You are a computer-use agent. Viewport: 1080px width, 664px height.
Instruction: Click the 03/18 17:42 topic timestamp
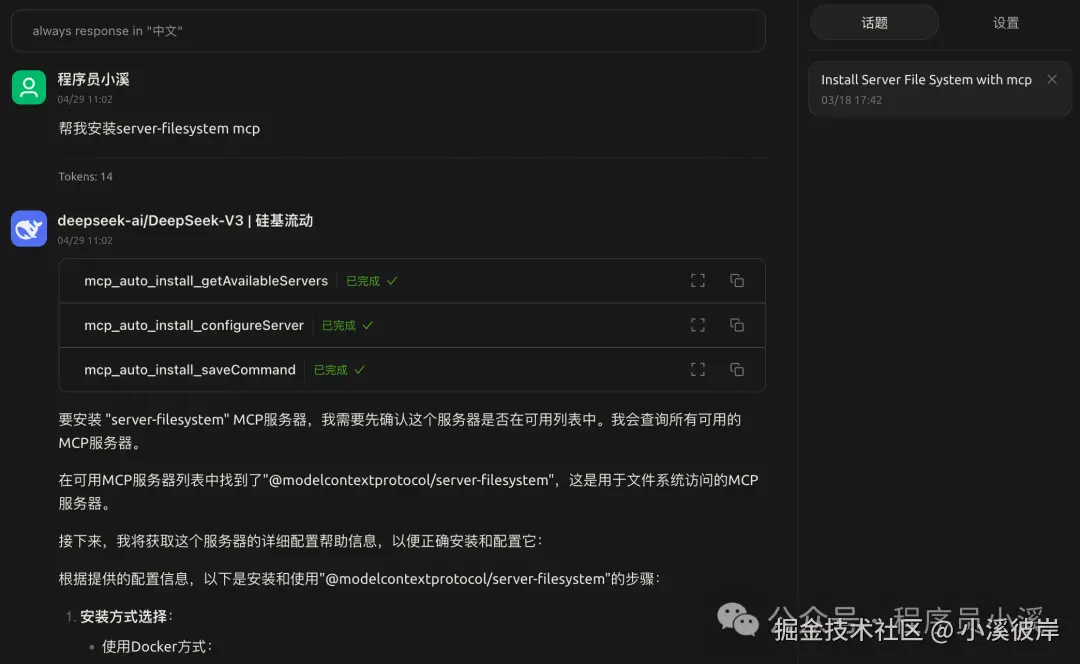[x=851, y=100]
